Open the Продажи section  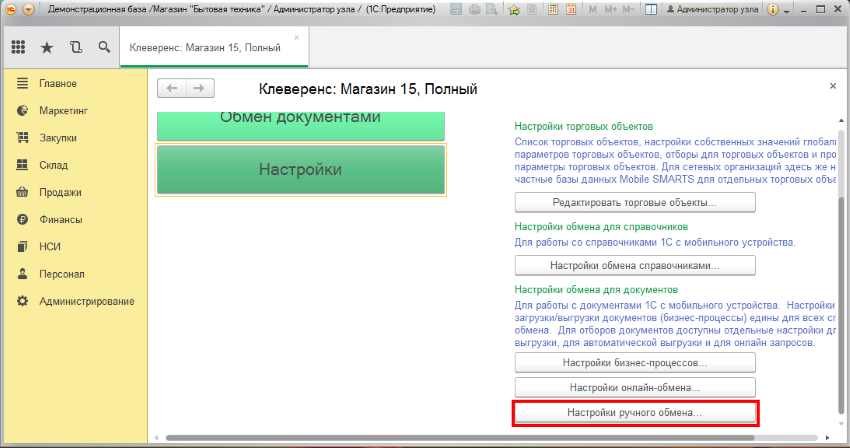tap(60, 192)
